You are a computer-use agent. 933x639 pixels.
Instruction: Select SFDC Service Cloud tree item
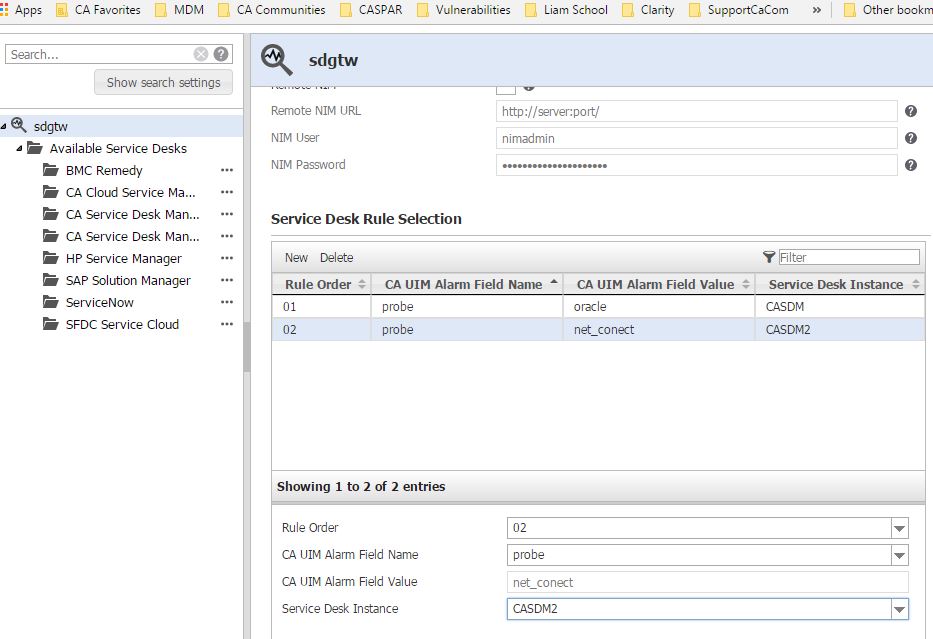click(x=122, y=324)
